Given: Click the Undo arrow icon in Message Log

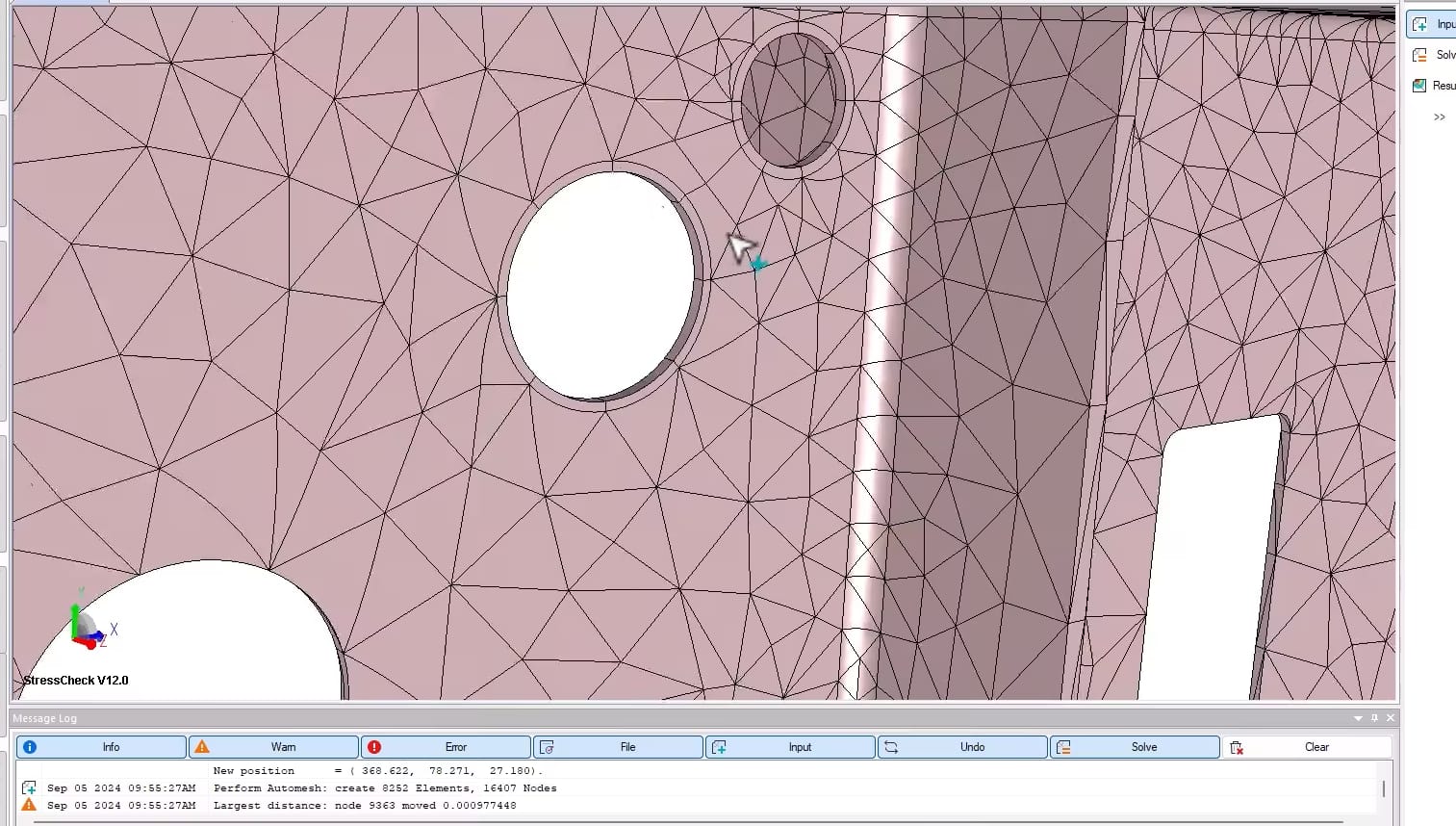Looking at the screenshot, I should click(891, 746).
